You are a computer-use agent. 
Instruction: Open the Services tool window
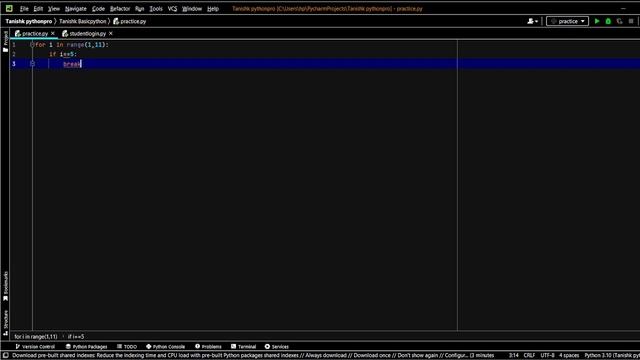coord(276,347)
